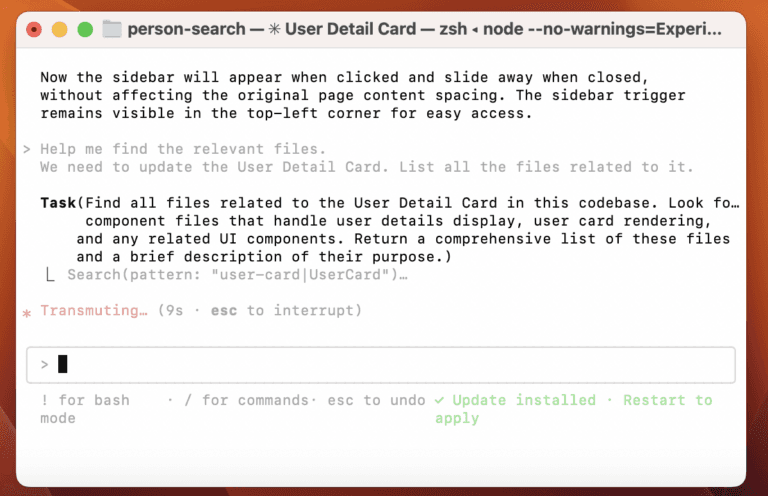Click the branch connector before the Search line
This screenshot has height=496, width=768.
coord(50,274)
